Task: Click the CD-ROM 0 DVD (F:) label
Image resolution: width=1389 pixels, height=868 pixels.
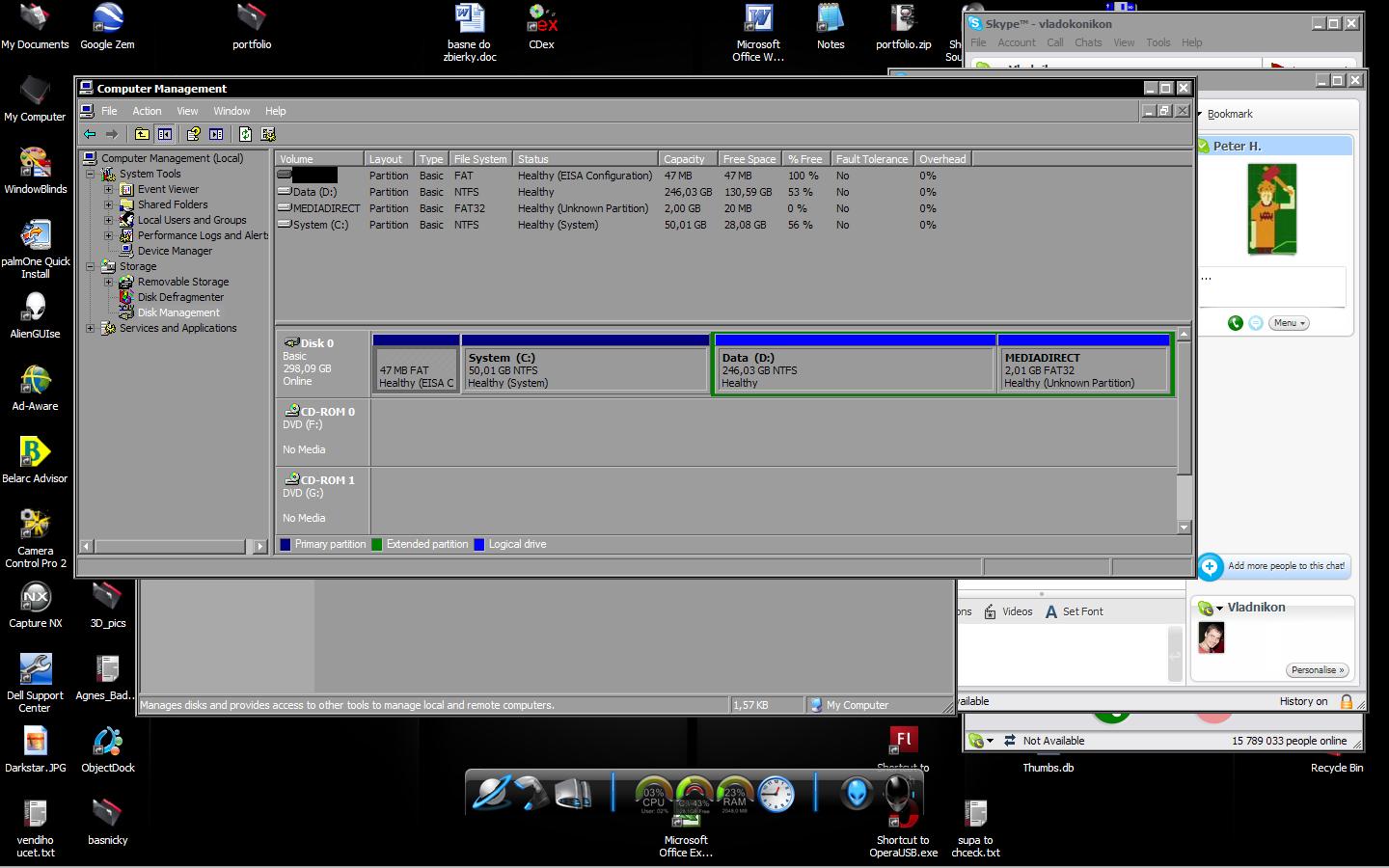Action: tap(322, 431)
